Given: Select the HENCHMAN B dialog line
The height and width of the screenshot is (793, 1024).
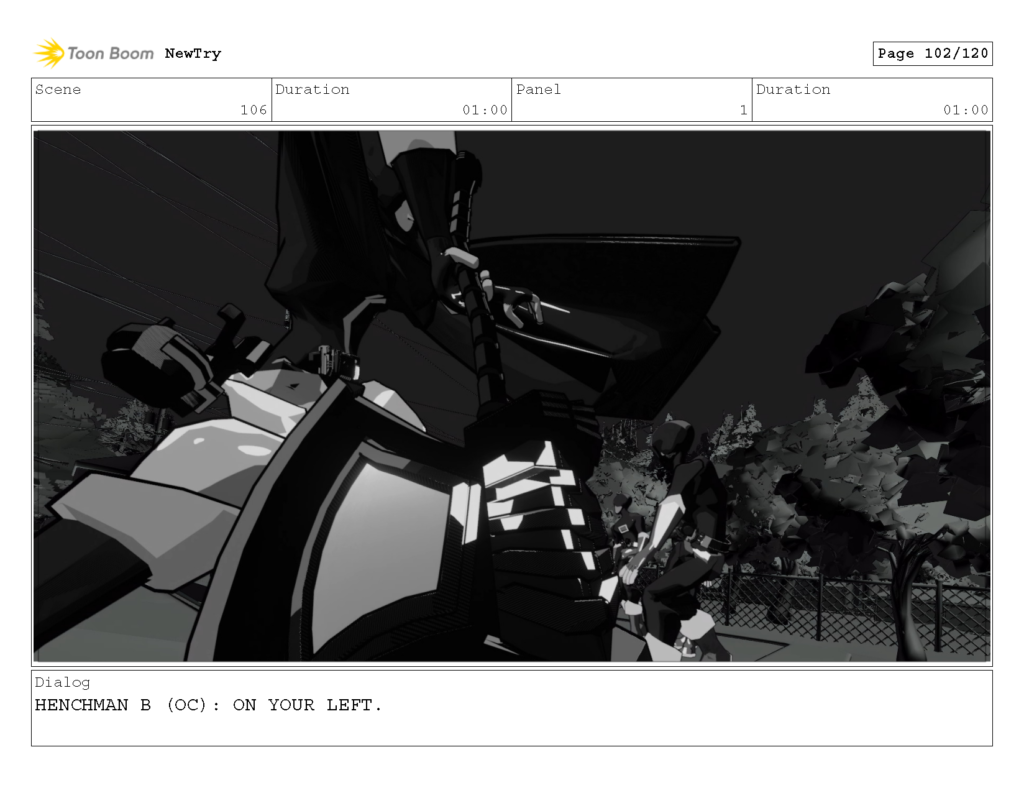Looking at the screenshot, I should pyautogui.click(x=208, y=705).
